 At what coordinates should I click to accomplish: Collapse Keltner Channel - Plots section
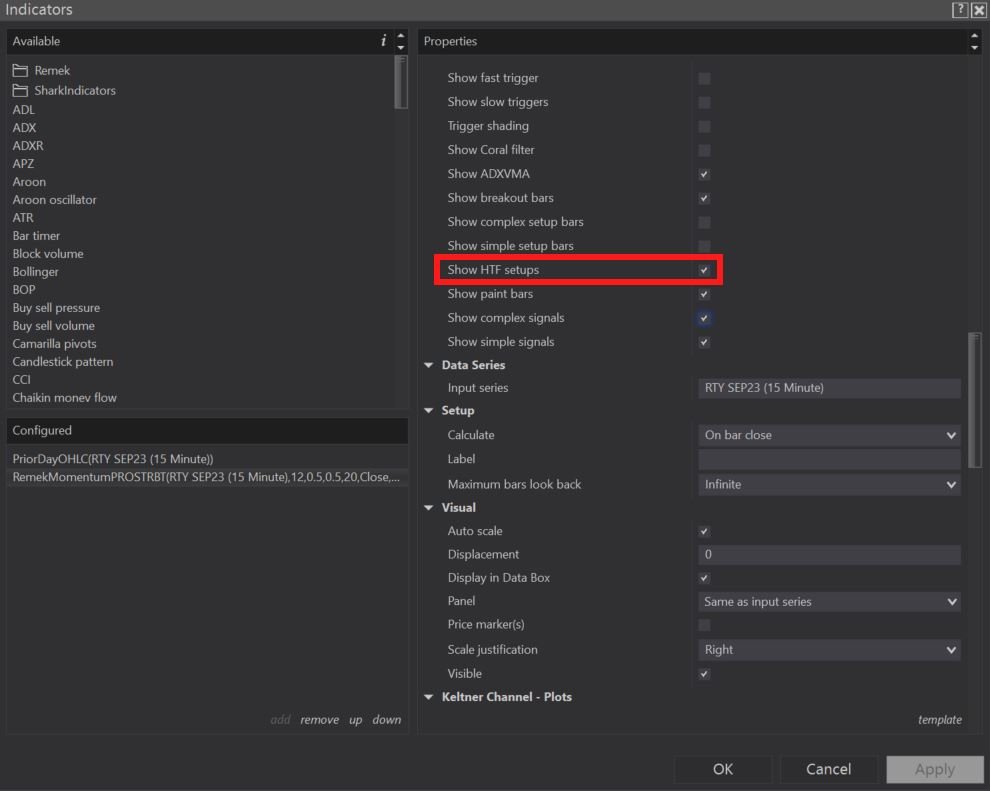[429, 697]
